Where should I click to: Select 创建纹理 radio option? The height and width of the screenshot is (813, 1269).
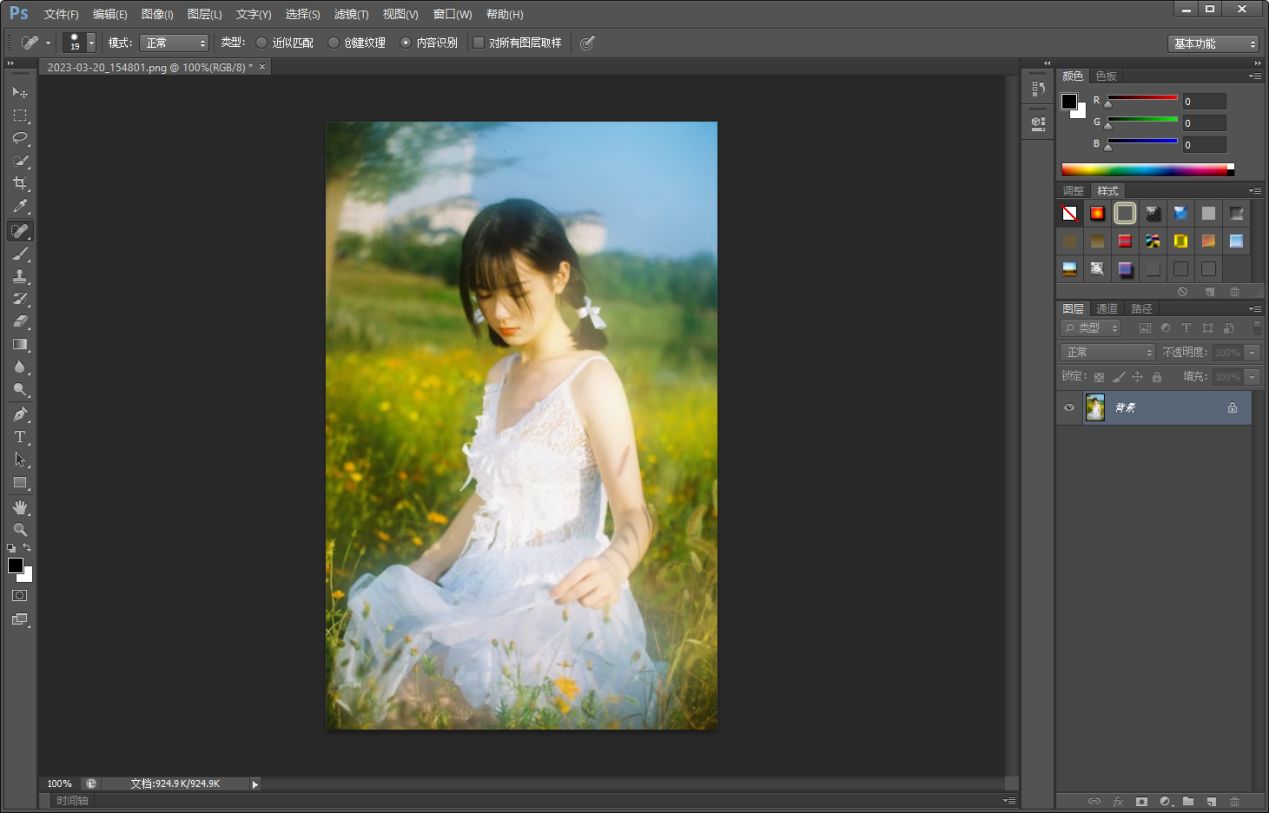pyautogui.click(x=334, y=43)
